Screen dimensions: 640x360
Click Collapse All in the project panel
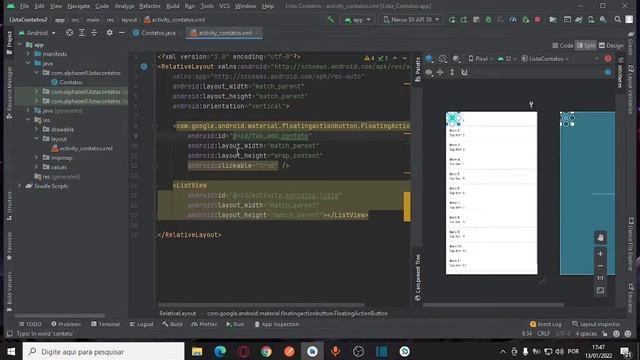pyautogui.click(x=94, y=33)
